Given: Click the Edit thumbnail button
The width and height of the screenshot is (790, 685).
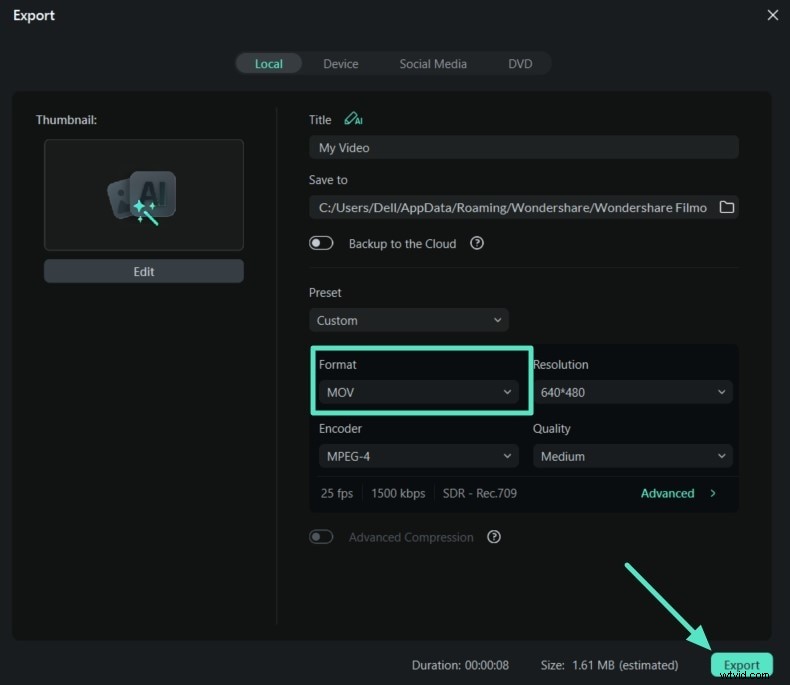Looking at the screenshot, I should click(x=144, y=271).
